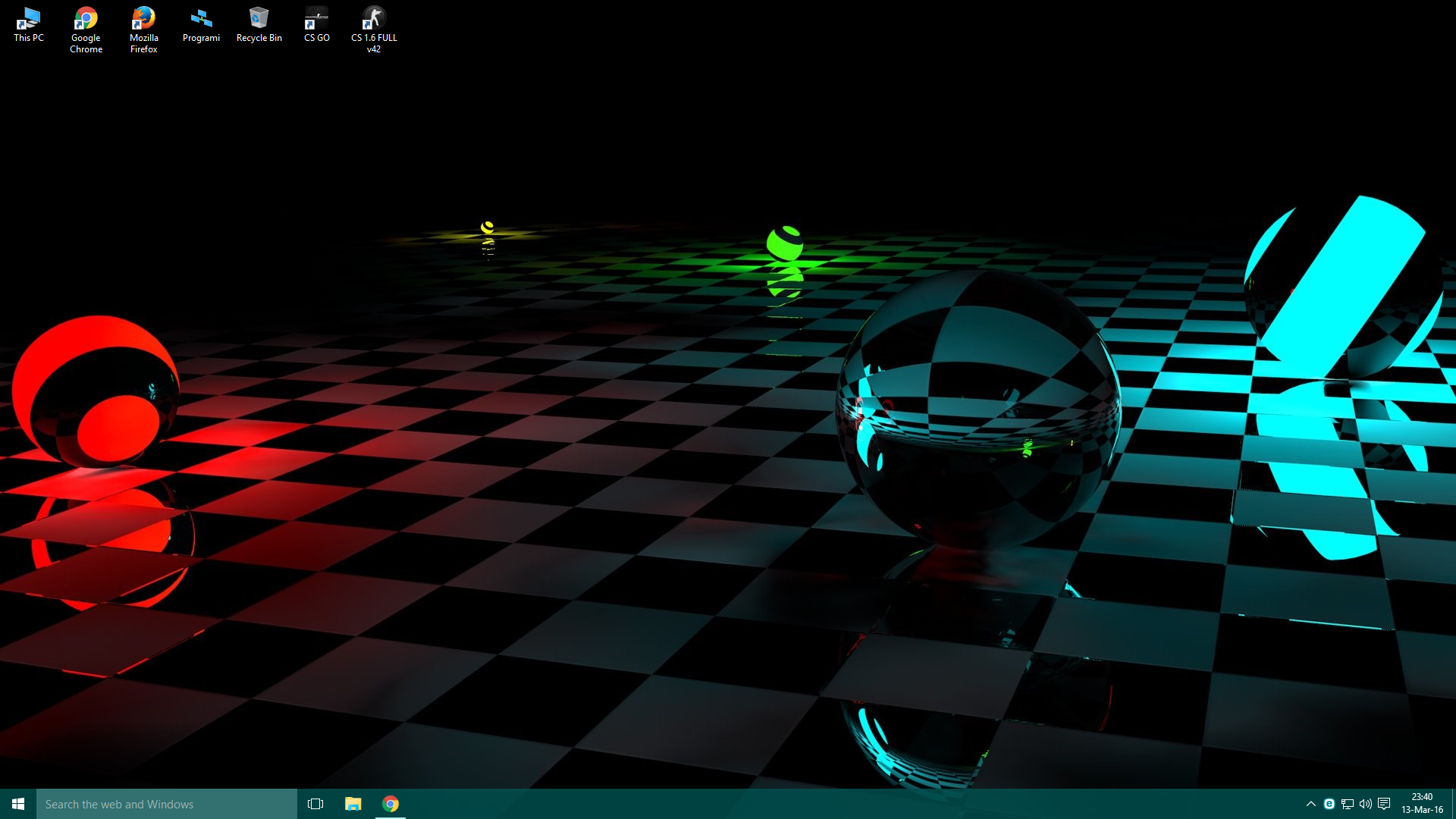Select the Recycle Bin icon
This screenshot has width=1456, height=819.
click(x=259, y=24)
